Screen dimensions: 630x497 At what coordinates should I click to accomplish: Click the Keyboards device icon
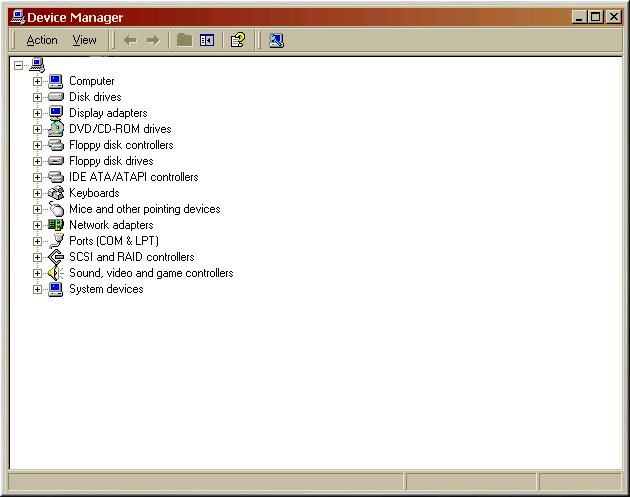coord(56,193)
